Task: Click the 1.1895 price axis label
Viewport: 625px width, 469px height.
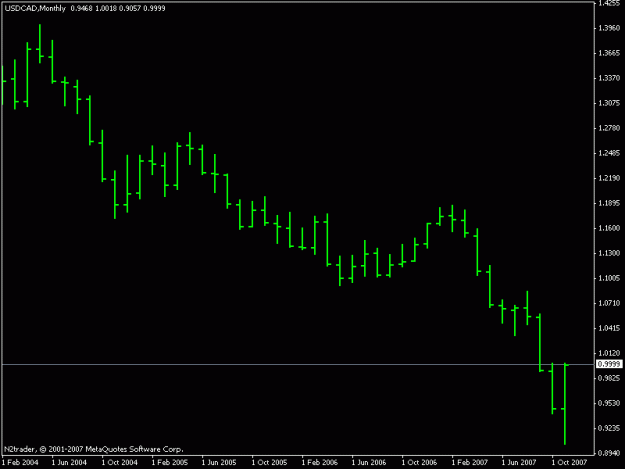Action: tap(609, 204)
